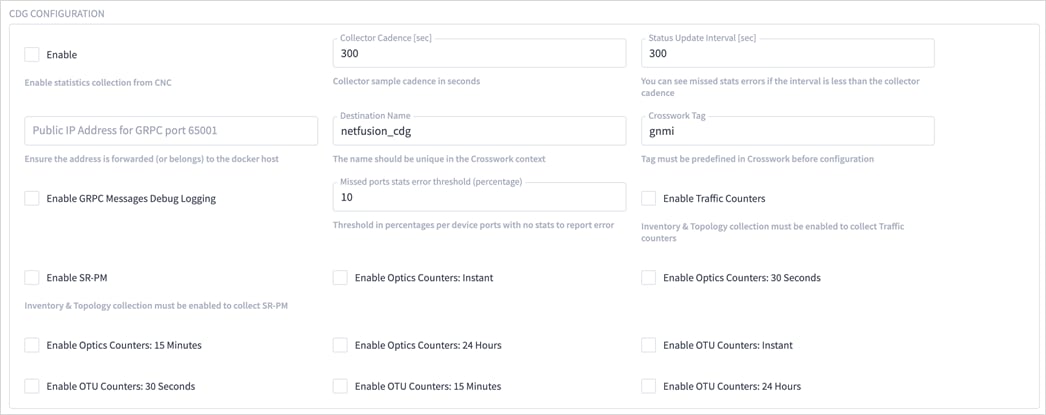This screenshot has height=415, width=1046.
Task: Click the Crosswork Tag input field
Action: (787, 131)
